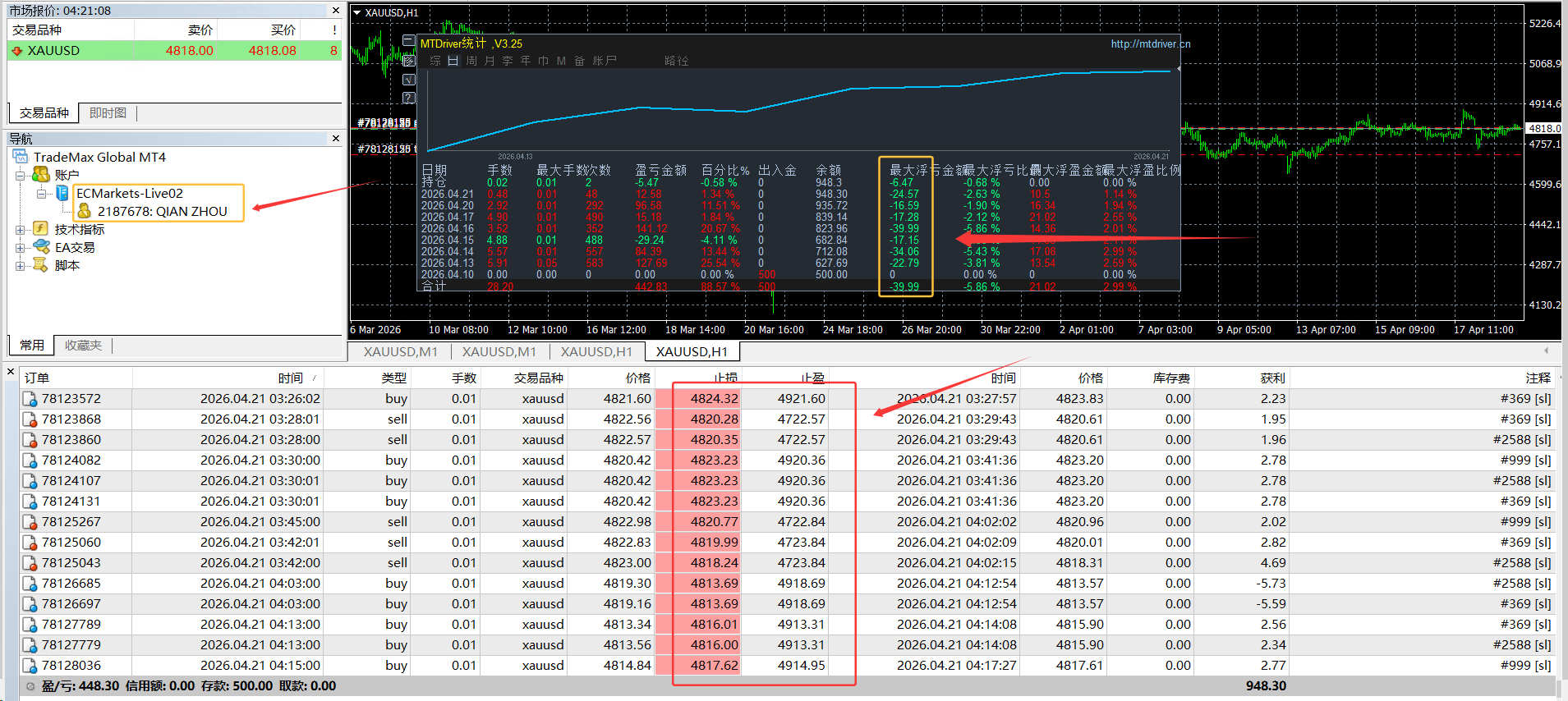Switch to the 即时图 tab
Viewport: 1568px width, 701px height.
108,113
